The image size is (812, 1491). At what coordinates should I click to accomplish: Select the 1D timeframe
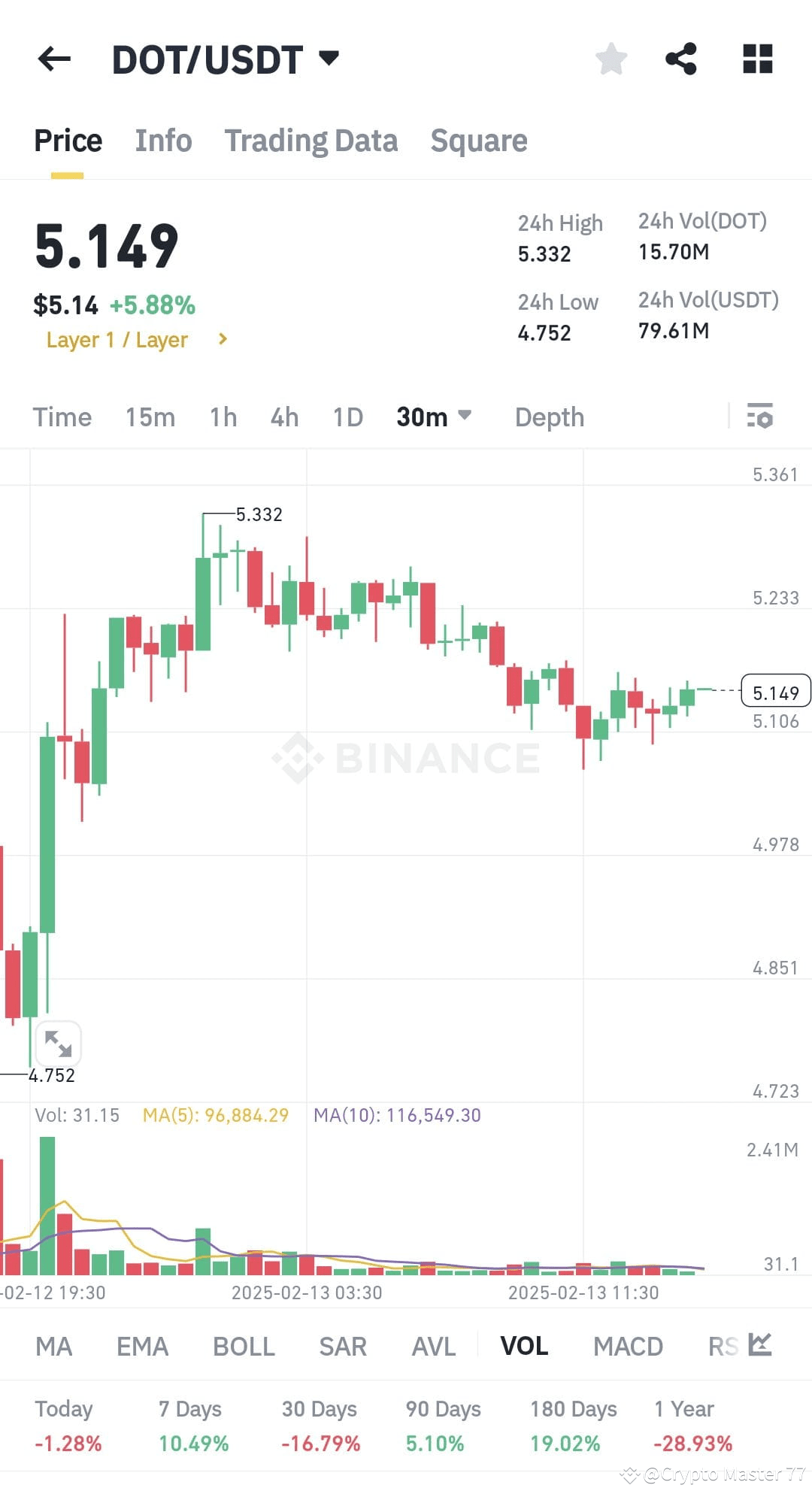pos(347,417)
